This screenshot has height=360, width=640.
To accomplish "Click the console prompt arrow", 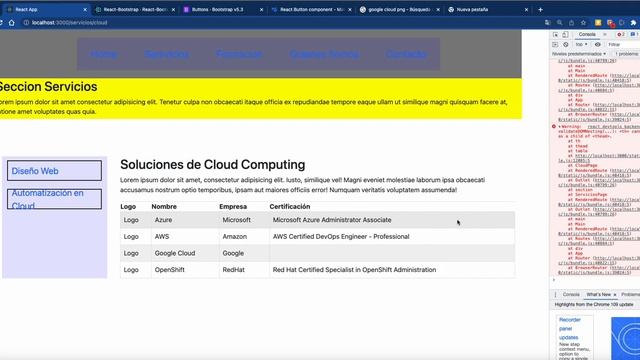I will (554, 280).
